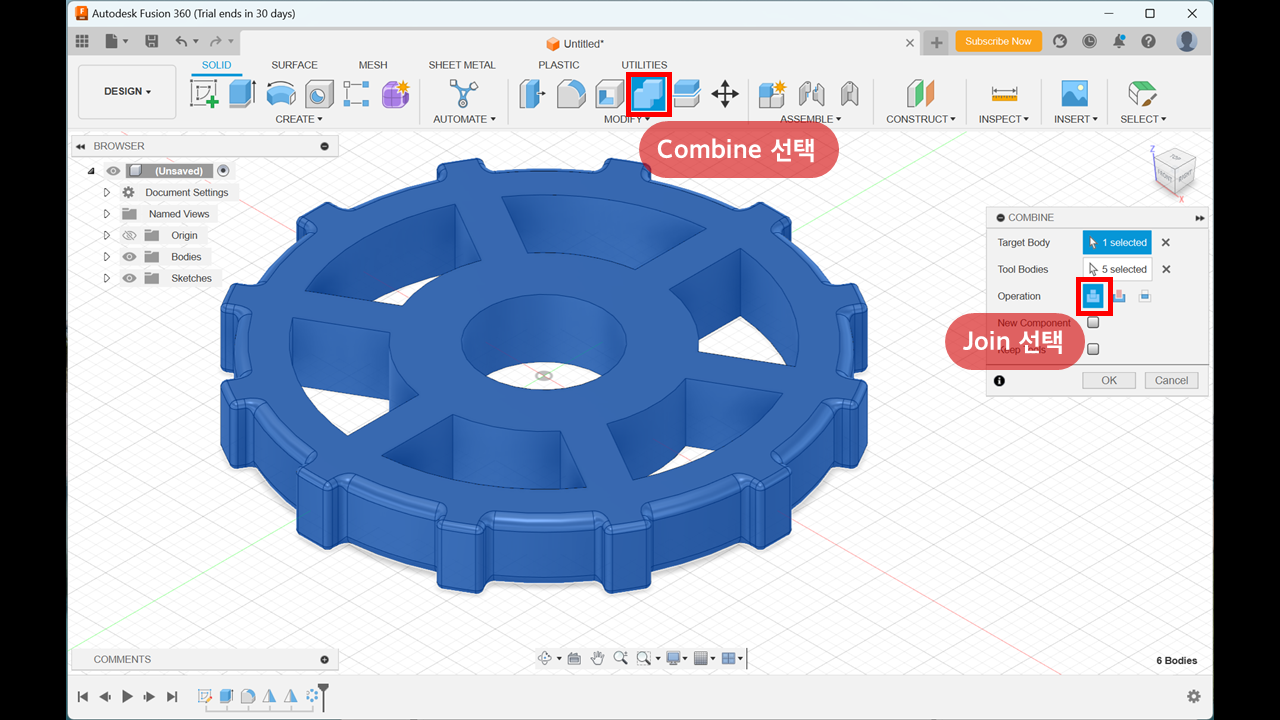
Task: Expand Named Views node
Action: pos(107,214)
